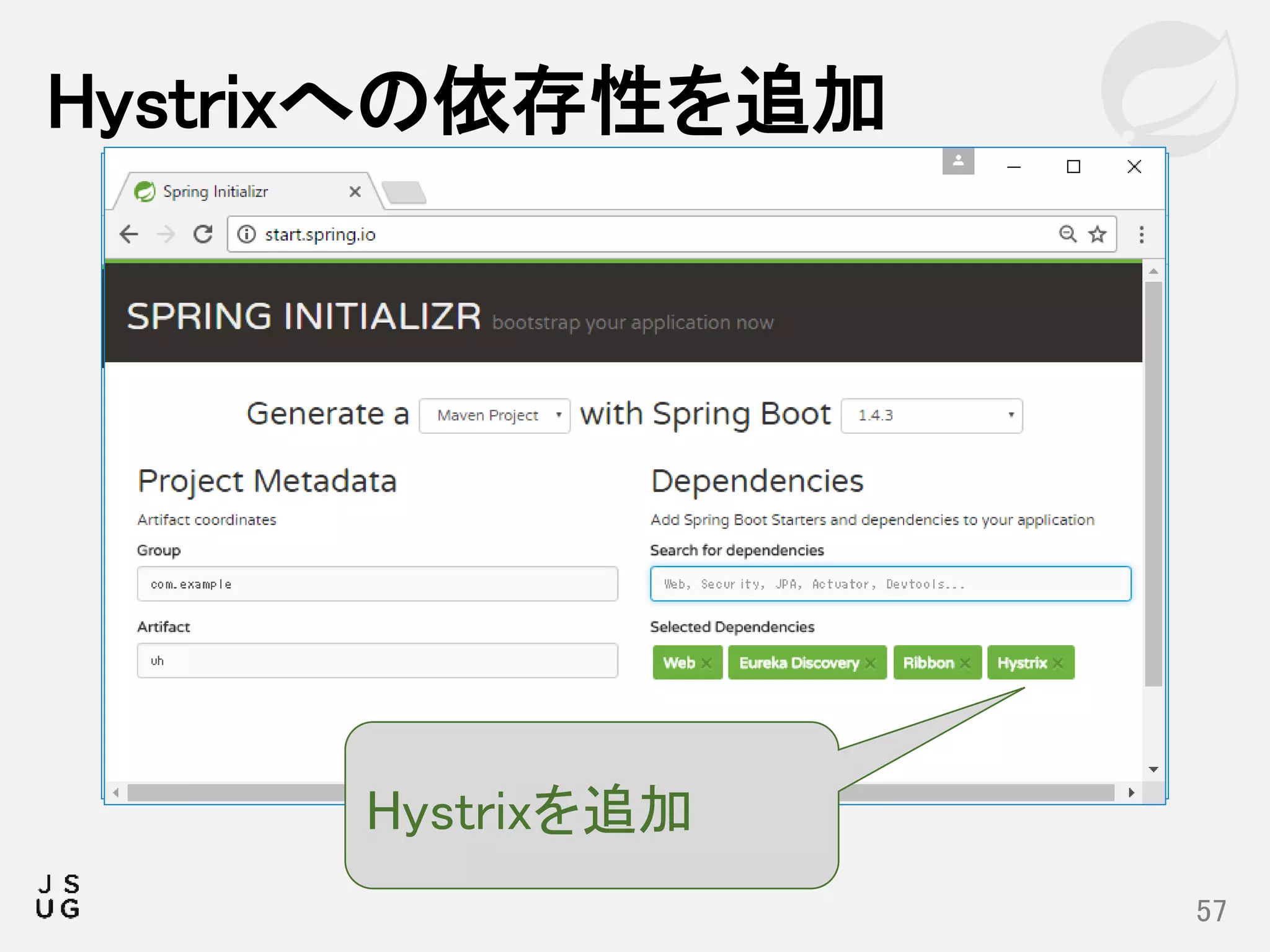Viewport: 1270px width, 952px height.
Task: Reload the start.spring.io page
Action: [203, 234]
